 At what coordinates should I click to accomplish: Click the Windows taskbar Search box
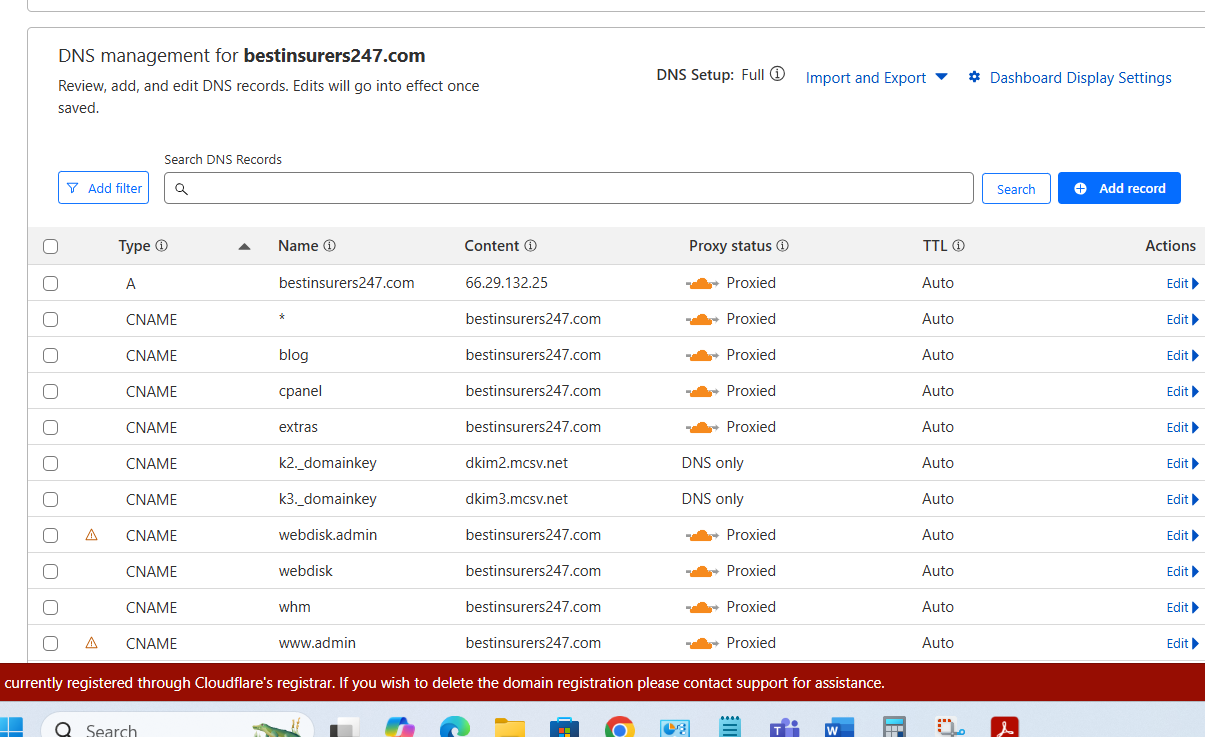177,728
